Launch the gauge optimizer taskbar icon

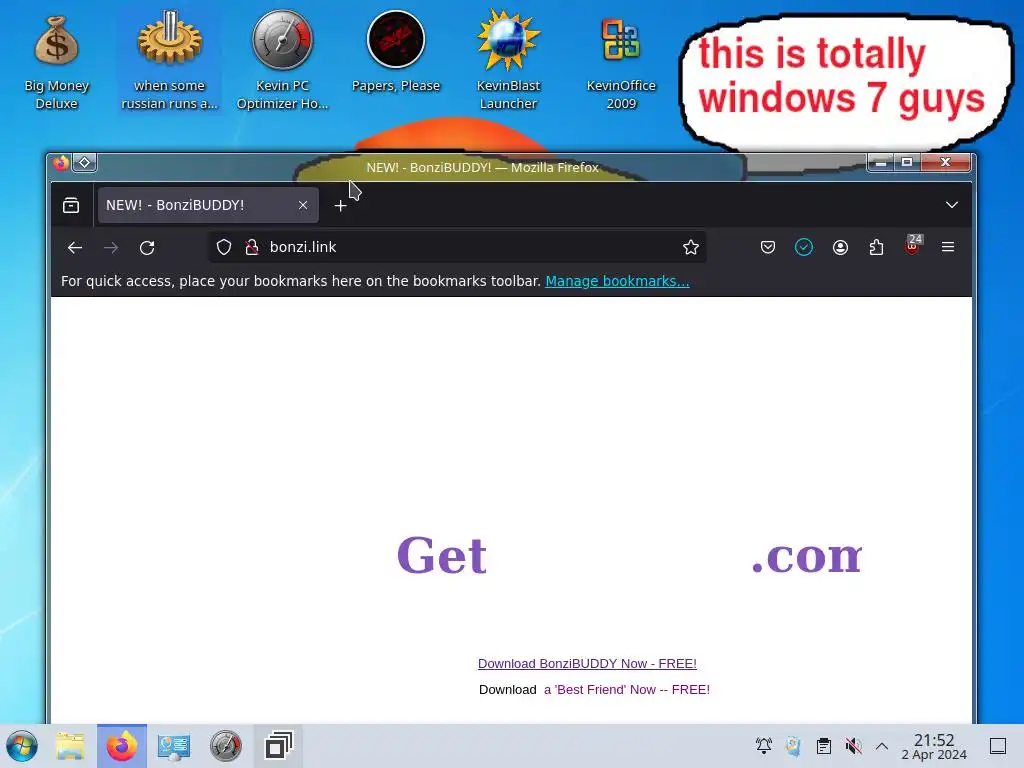(x=225, y=746)
